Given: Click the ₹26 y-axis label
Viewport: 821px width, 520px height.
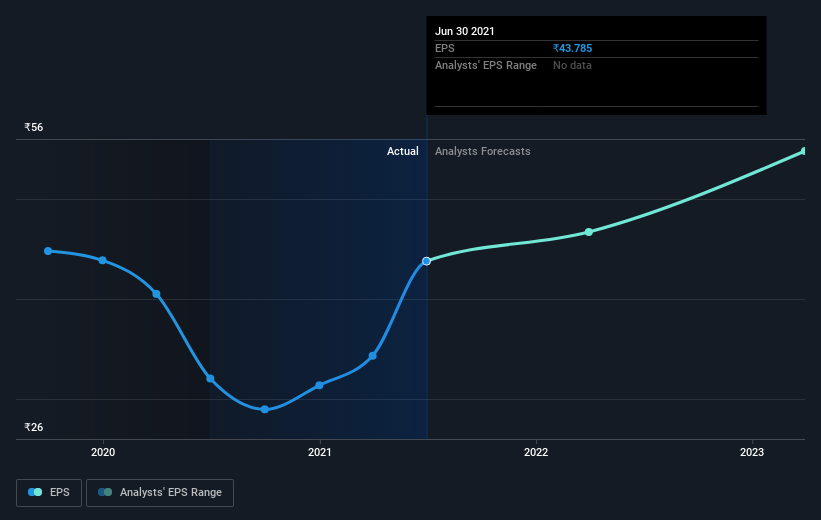Looking at the screenshot, I should coord(34,427).
